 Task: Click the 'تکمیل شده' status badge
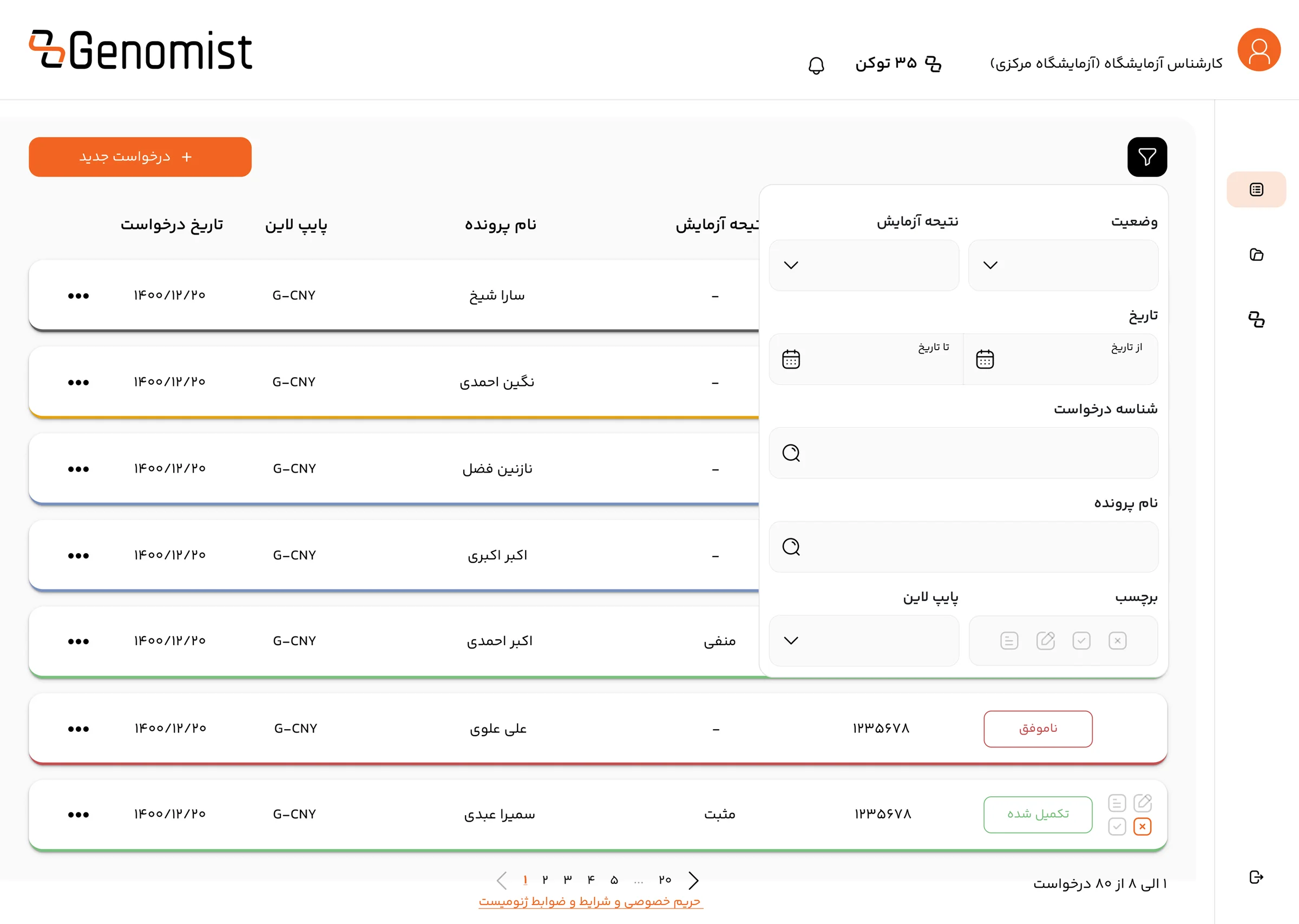pos(1038,815)
